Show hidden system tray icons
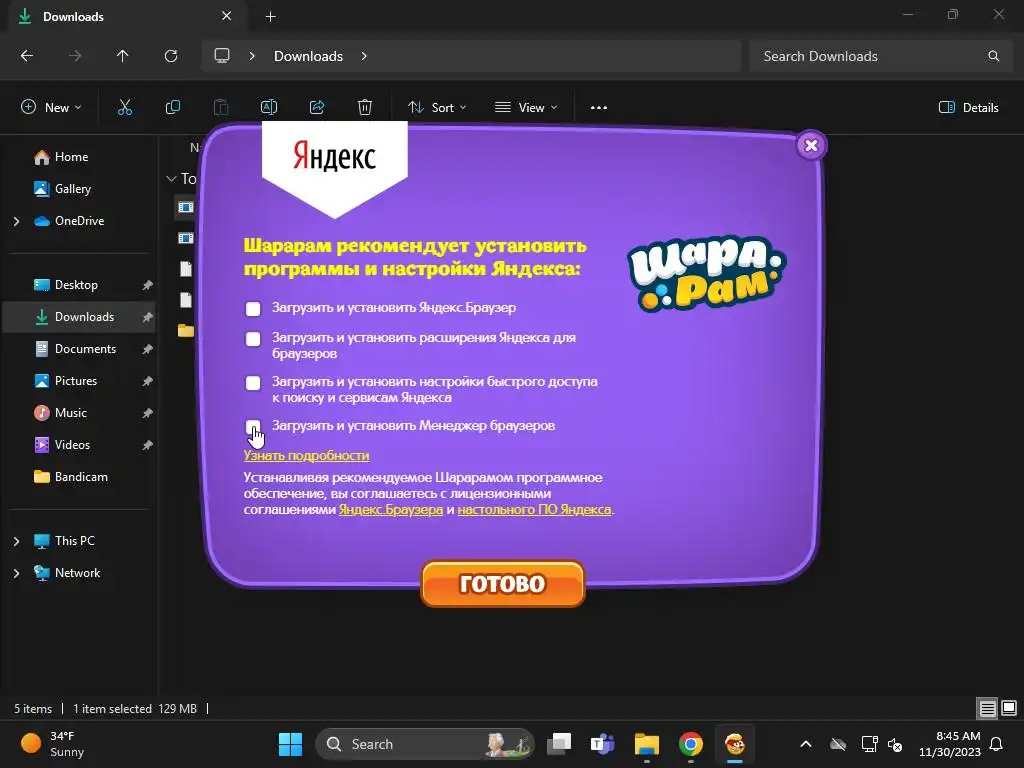The height and width of the screenshot is (768, 1024). [806, 744]
